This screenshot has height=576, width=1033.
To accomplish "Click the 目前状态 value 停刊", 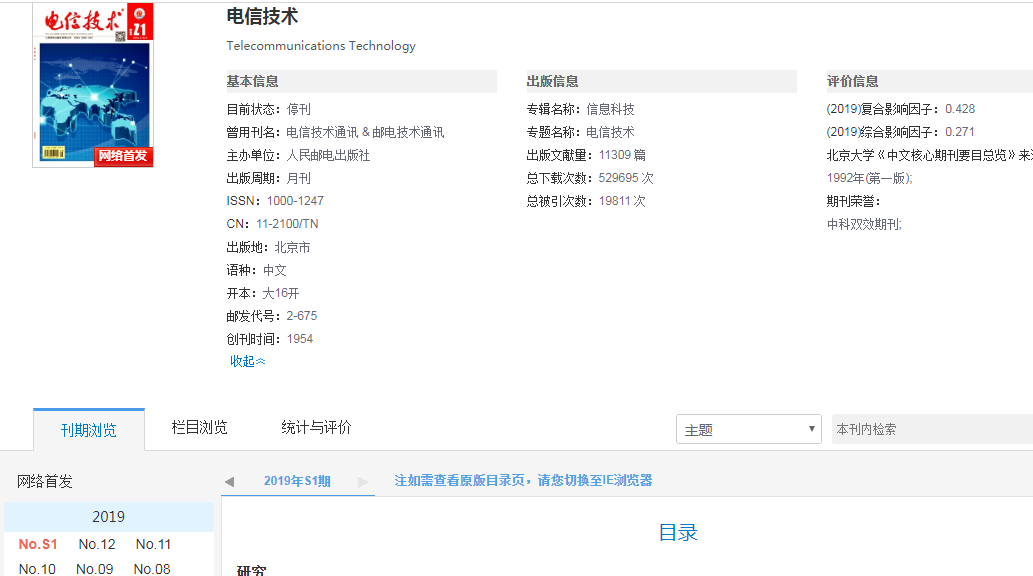I will pos(298,109).
